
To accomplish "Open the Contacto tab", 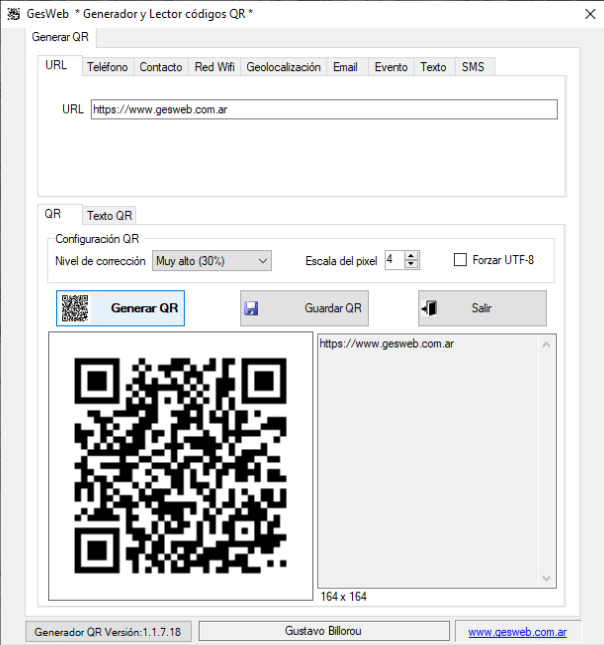I will (161, 67).
